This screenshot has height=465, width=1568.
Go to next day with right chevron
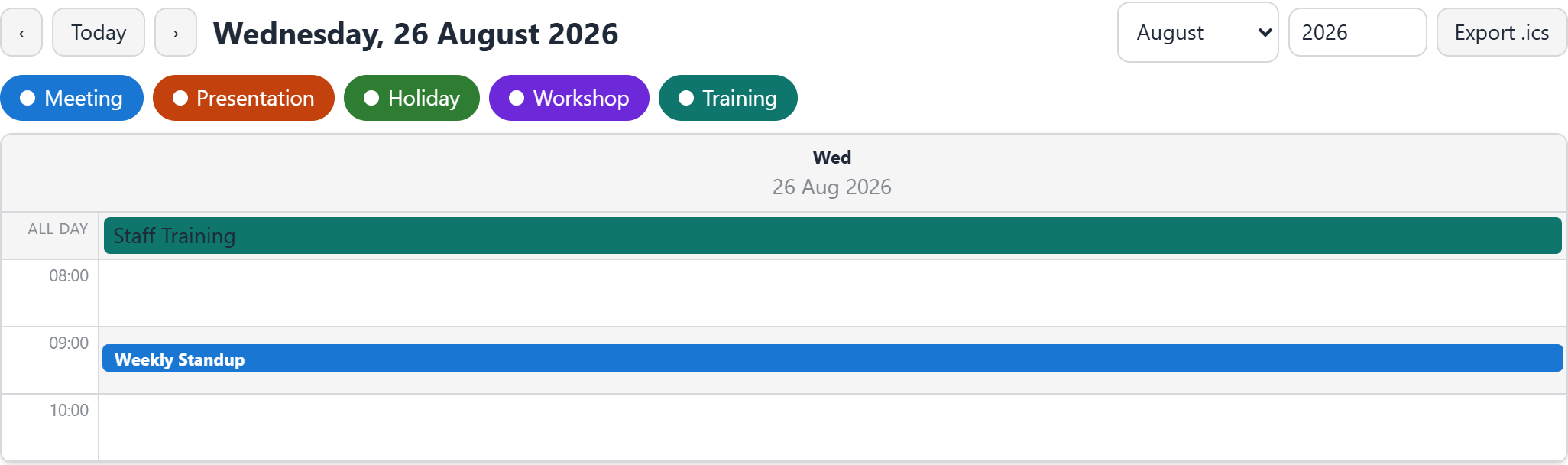[176, 32]
